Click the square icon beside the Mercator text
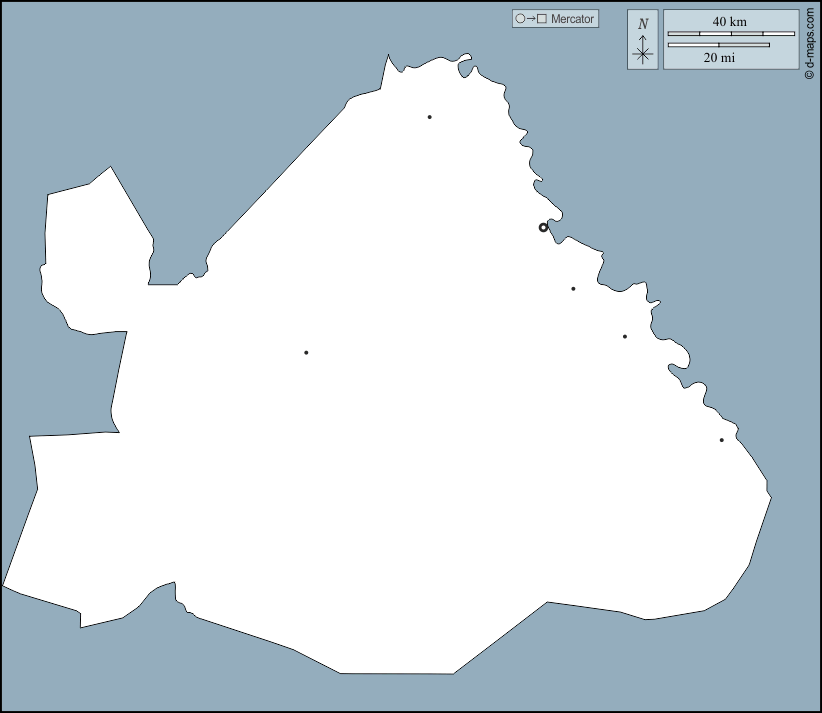Viewport: 822px width, 713px height. (x=542, y=19)
